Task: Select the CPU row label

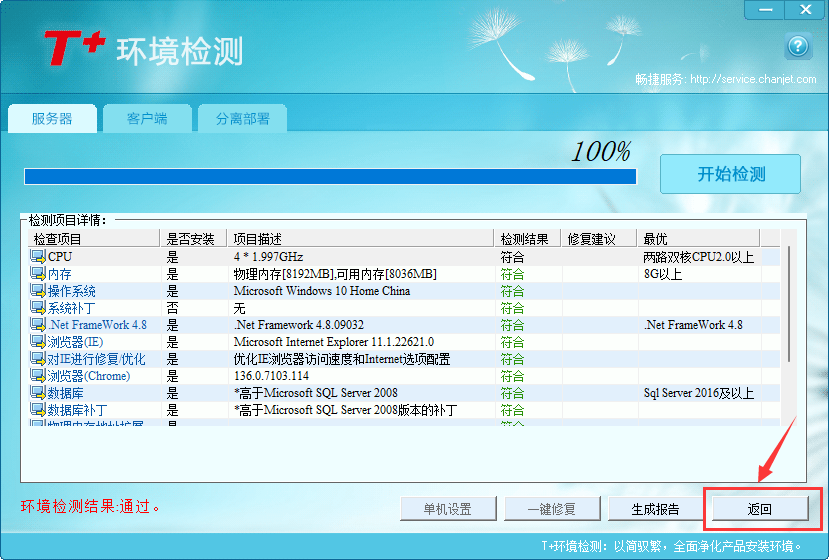Action: tap(60, 256)
